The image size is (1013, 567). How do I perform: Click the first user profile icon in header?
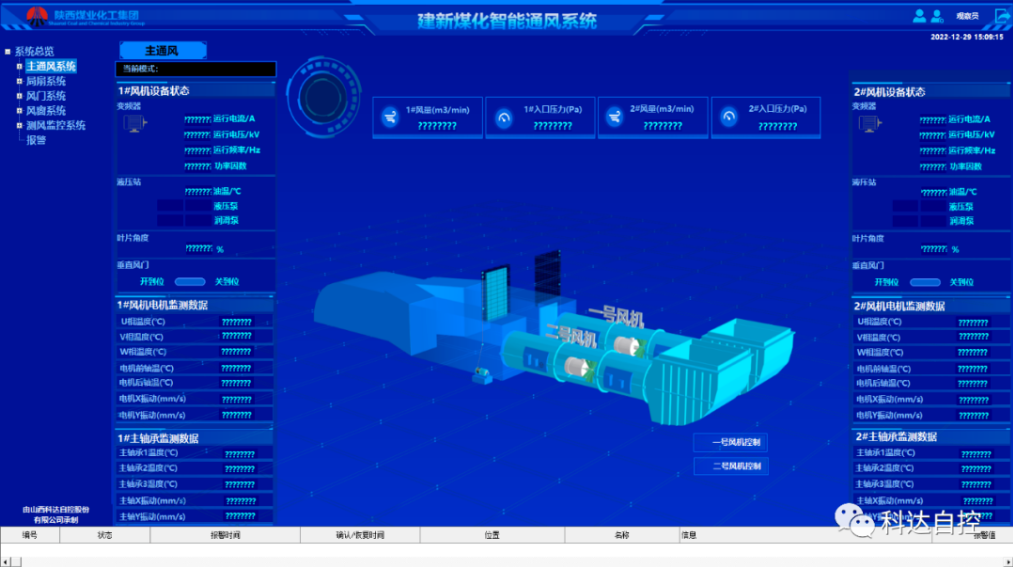click(919, 16)
